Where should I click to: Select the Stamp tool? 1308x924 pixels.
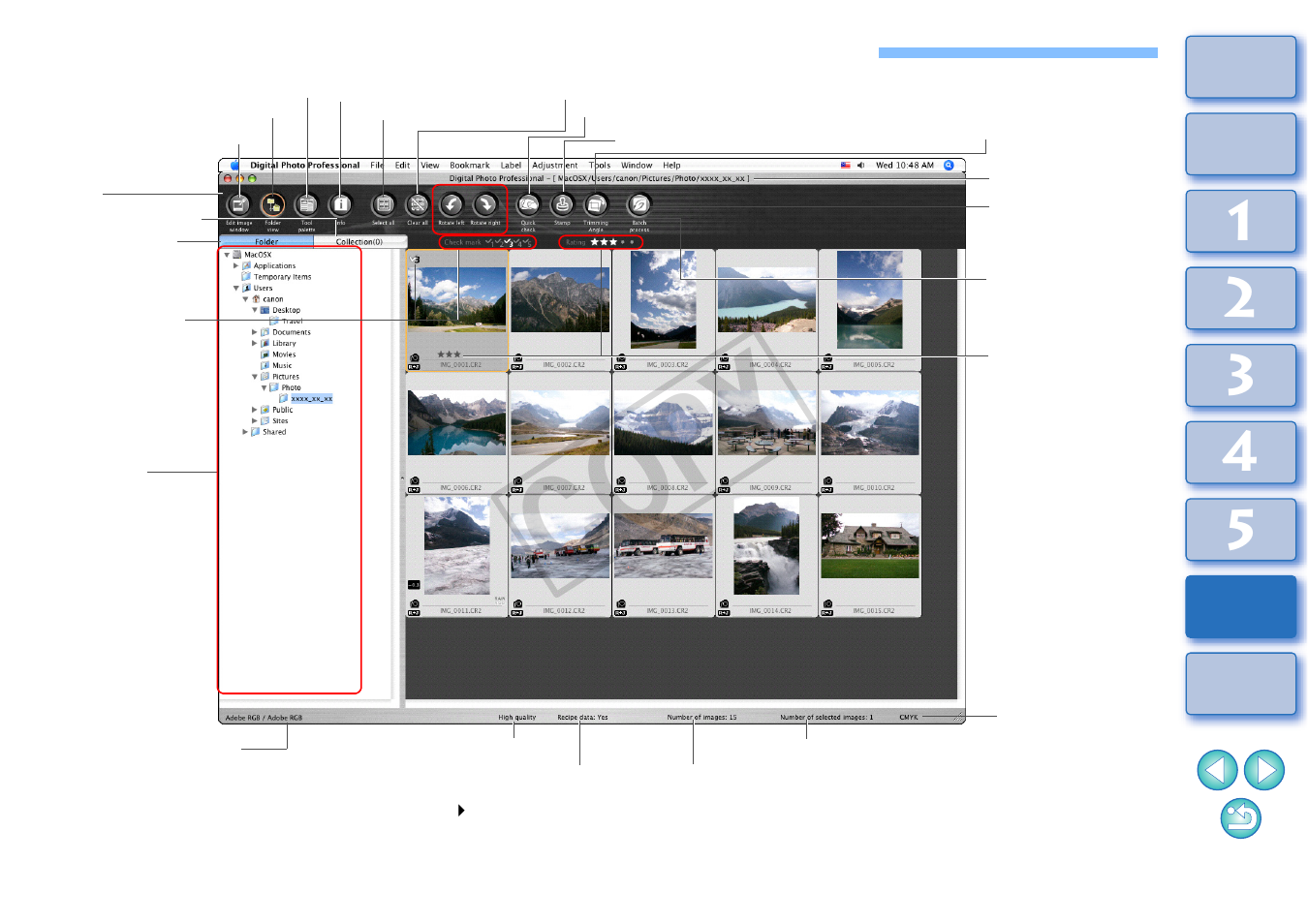pyautogui.click(x=562, y=205)
